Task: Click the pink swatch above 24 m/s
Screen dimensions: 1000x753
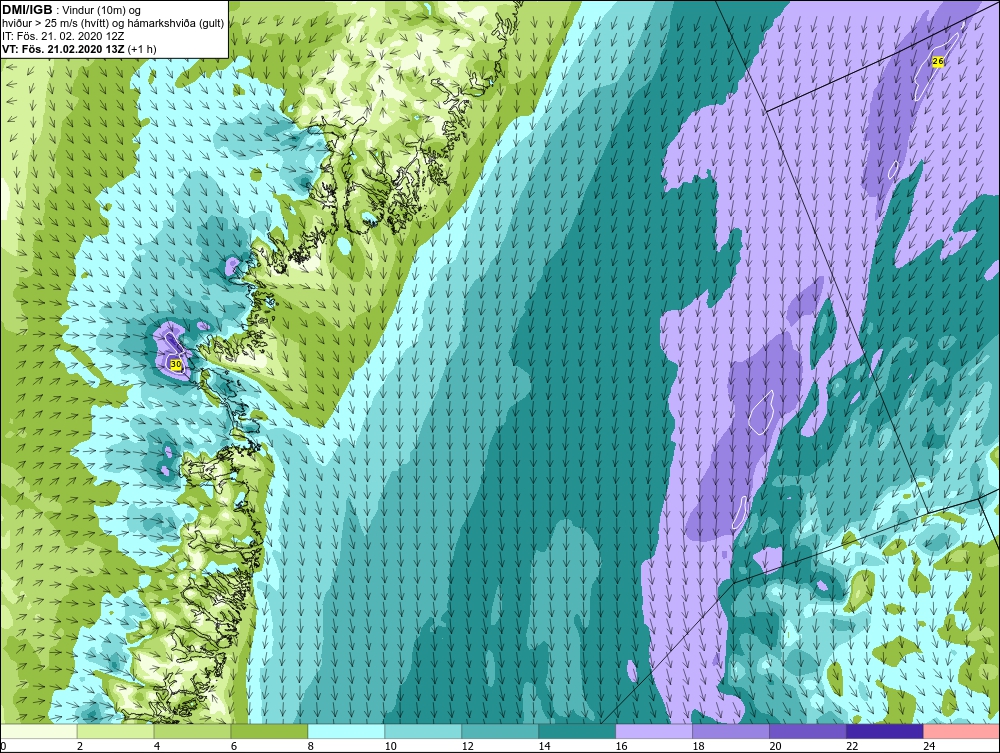Action: pos(962,731)
